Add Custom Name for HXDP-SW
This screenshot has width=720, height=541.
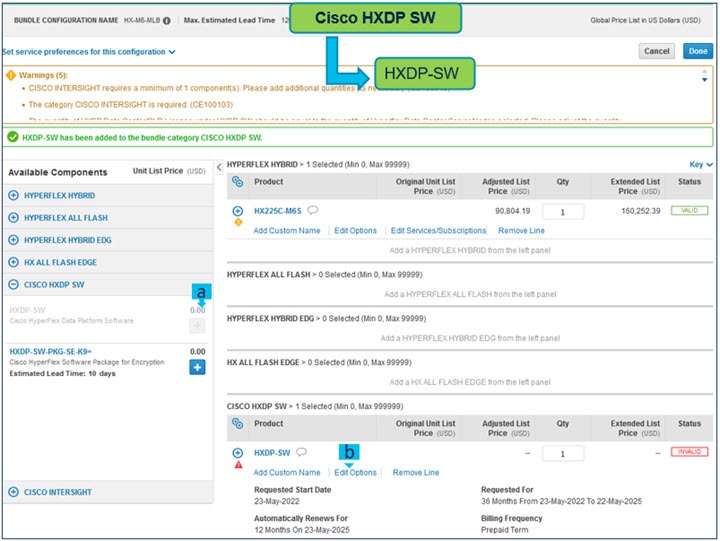[287, 473]
